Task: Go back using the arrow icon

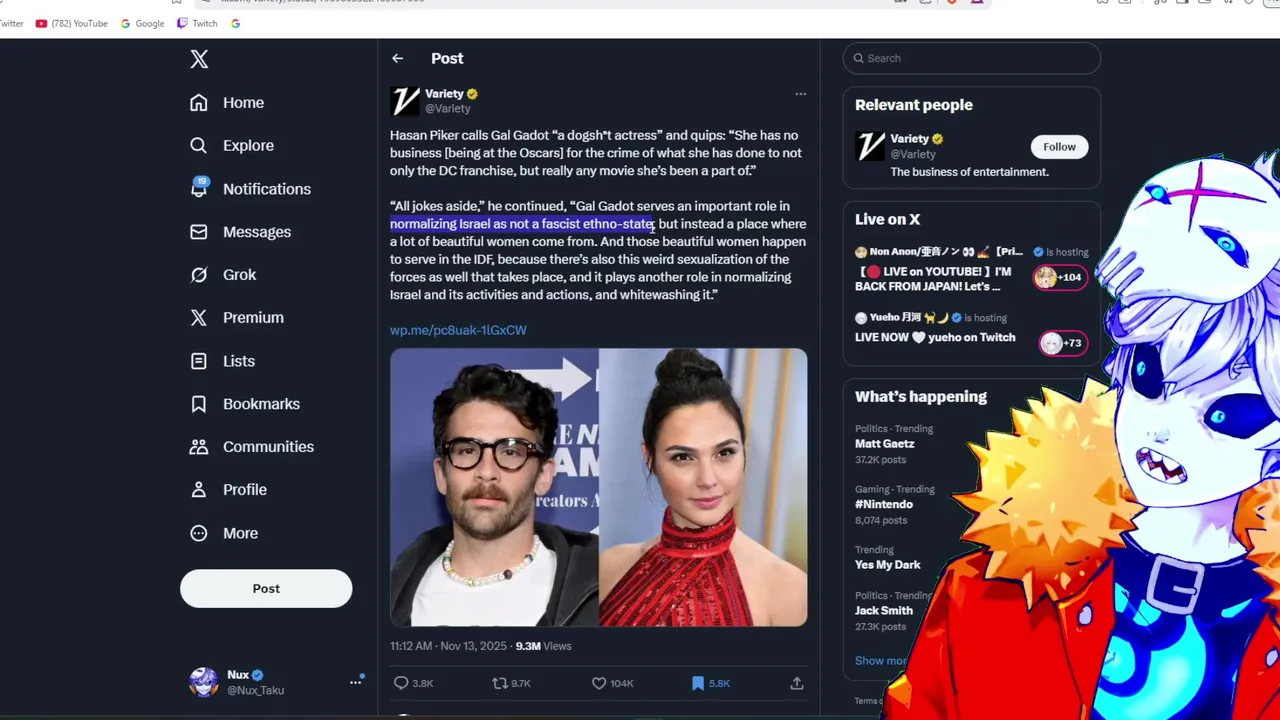Action: coord(398,59)
